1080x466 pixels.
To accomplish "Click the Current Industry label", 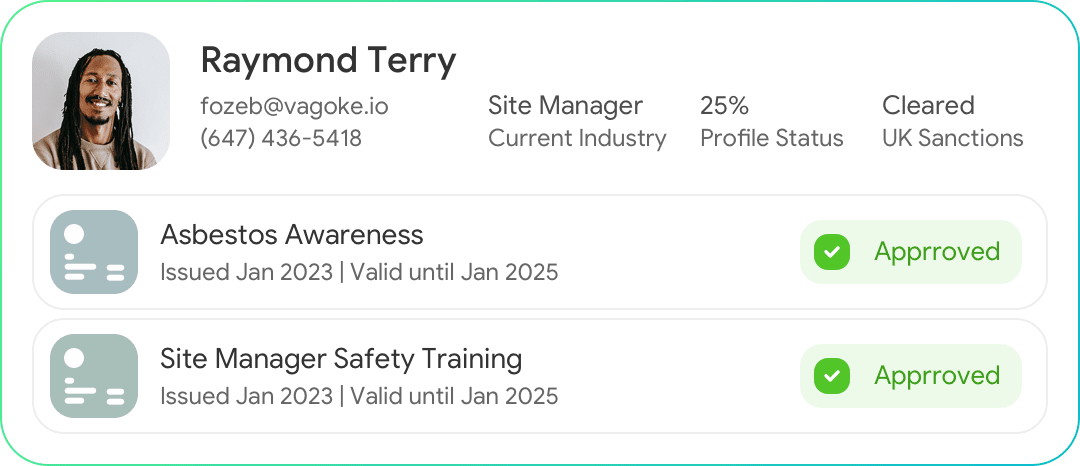I will (x=577, y=138).
